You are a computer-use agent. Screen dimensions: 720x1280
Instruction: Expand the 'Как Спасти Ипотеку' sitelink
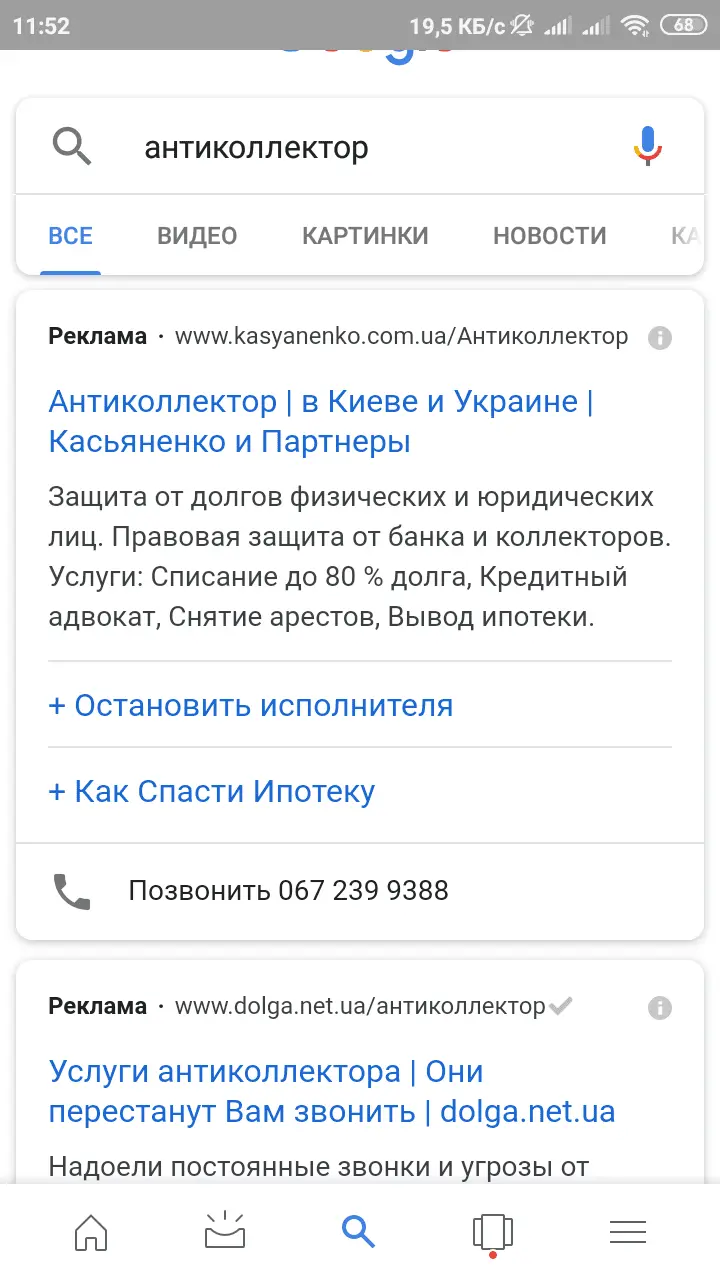click(212, 791)
